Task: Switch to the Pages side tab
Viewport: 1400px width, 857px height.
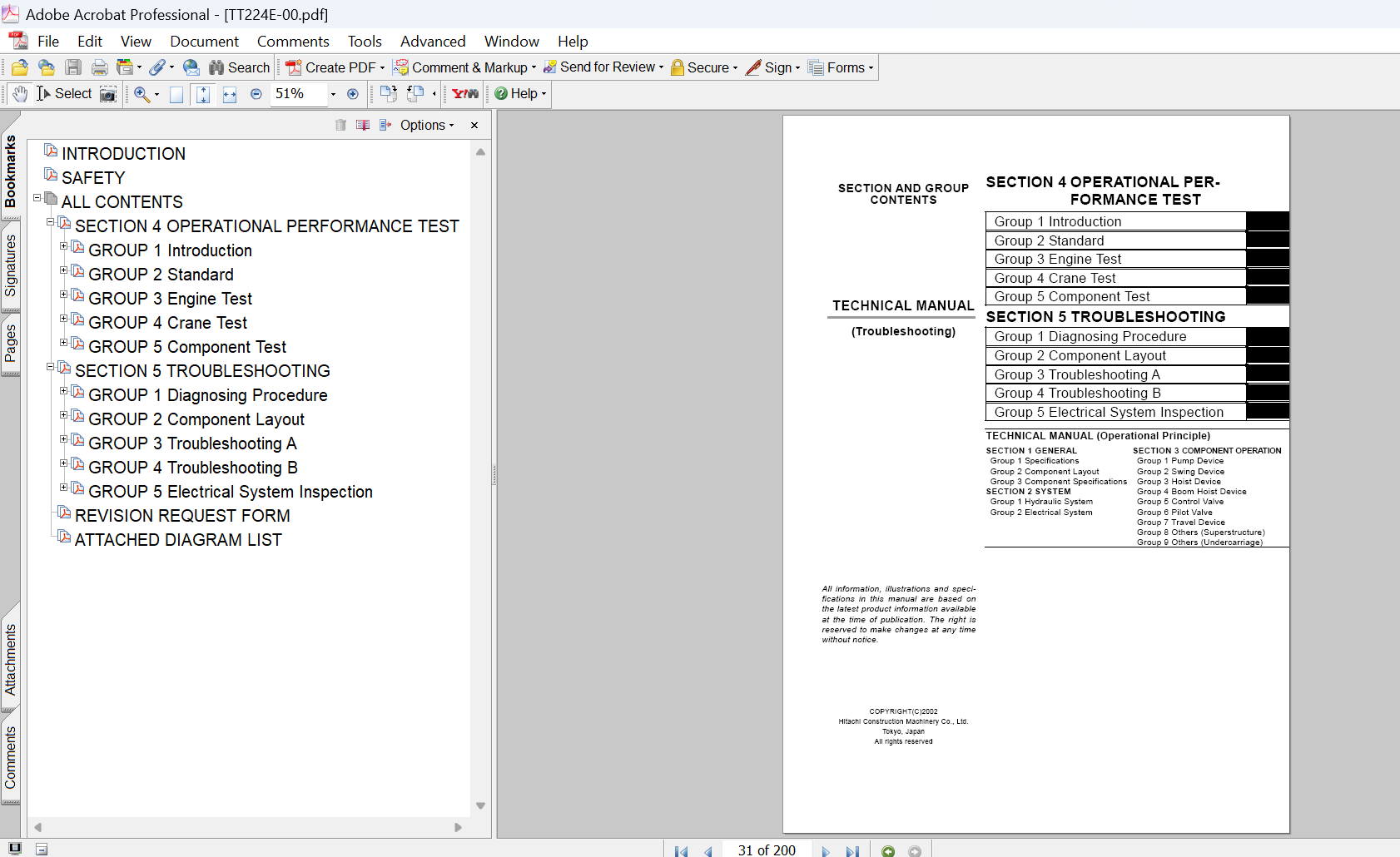Action: (x=10, y=344)
